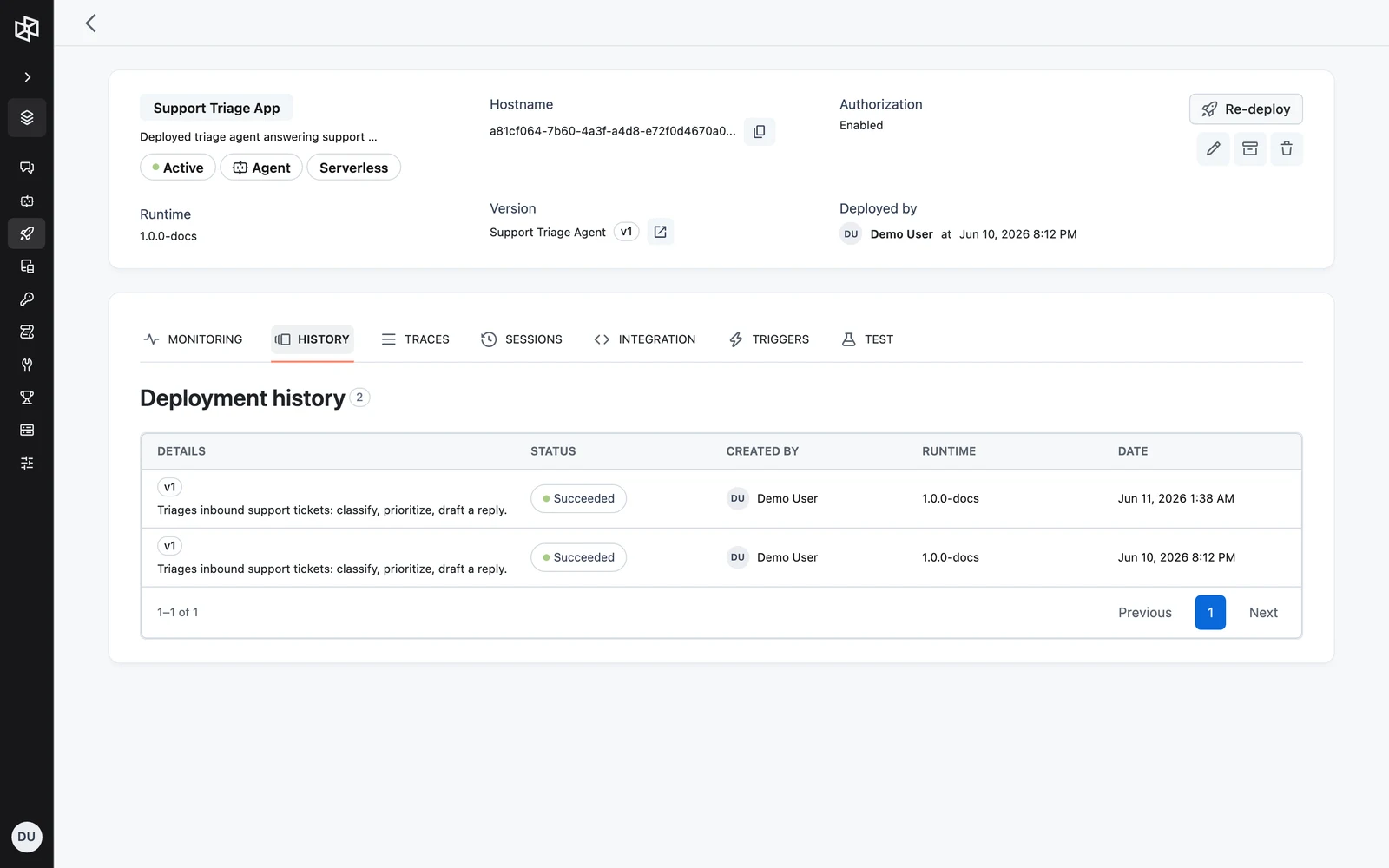Open the devices sidebar icon

point(27,266)
